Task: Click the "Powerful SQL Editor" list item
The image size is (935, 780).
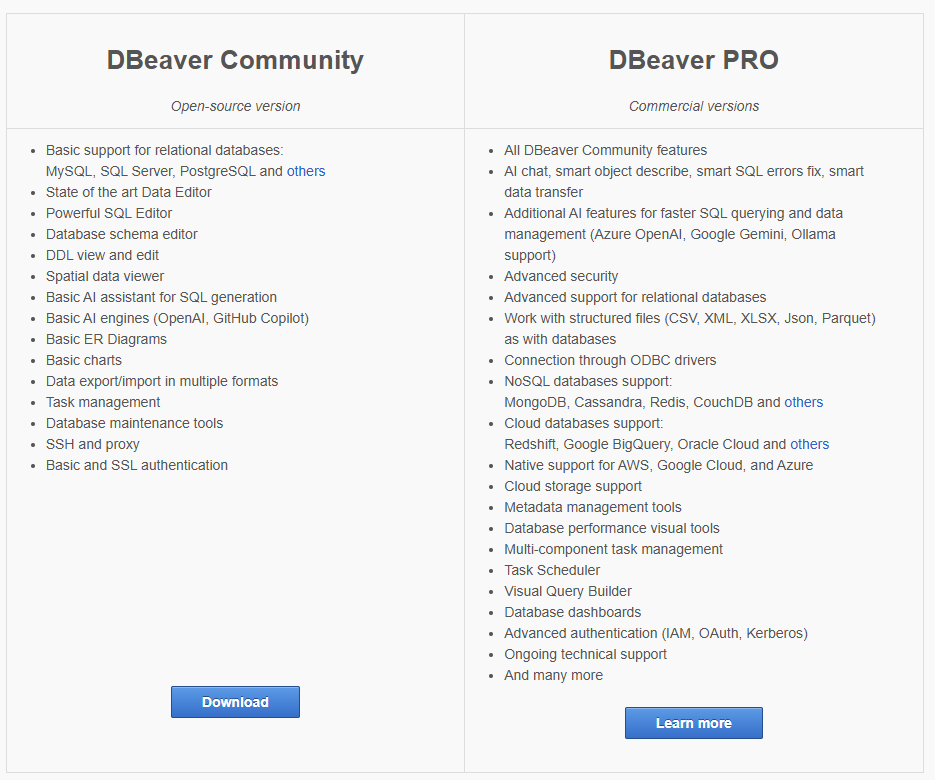Action: (109, 213)
